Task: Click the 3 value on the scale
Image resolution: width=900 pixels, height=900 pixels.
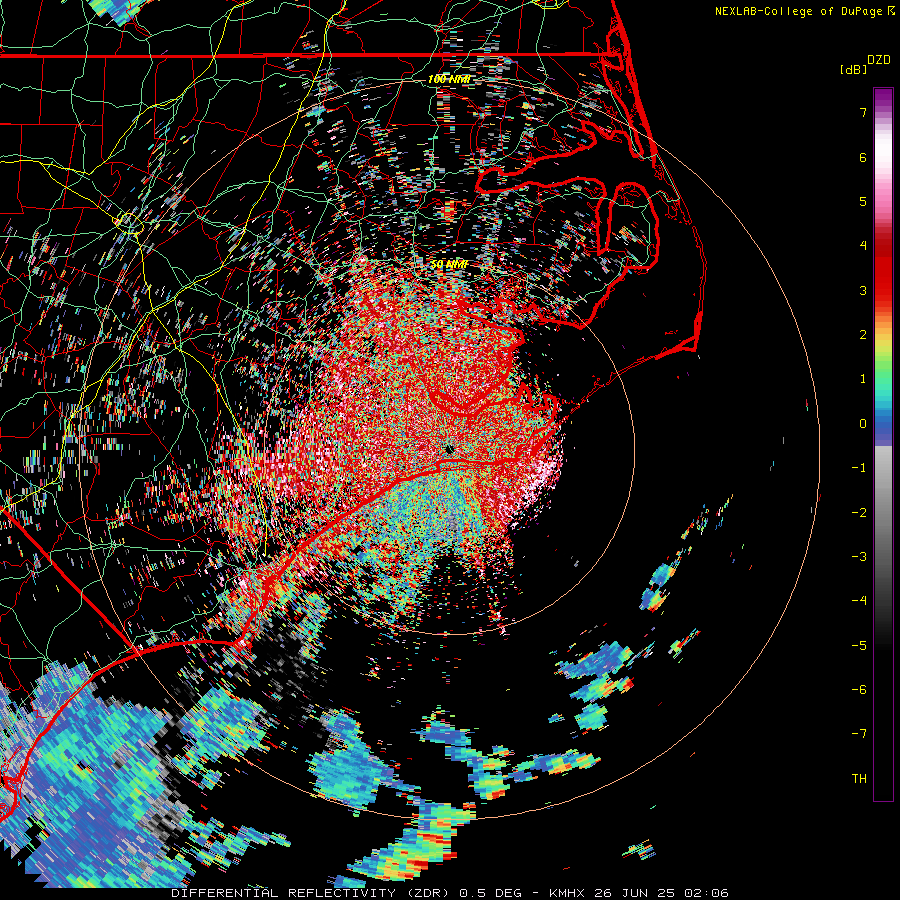Action: tap(863, 290)
